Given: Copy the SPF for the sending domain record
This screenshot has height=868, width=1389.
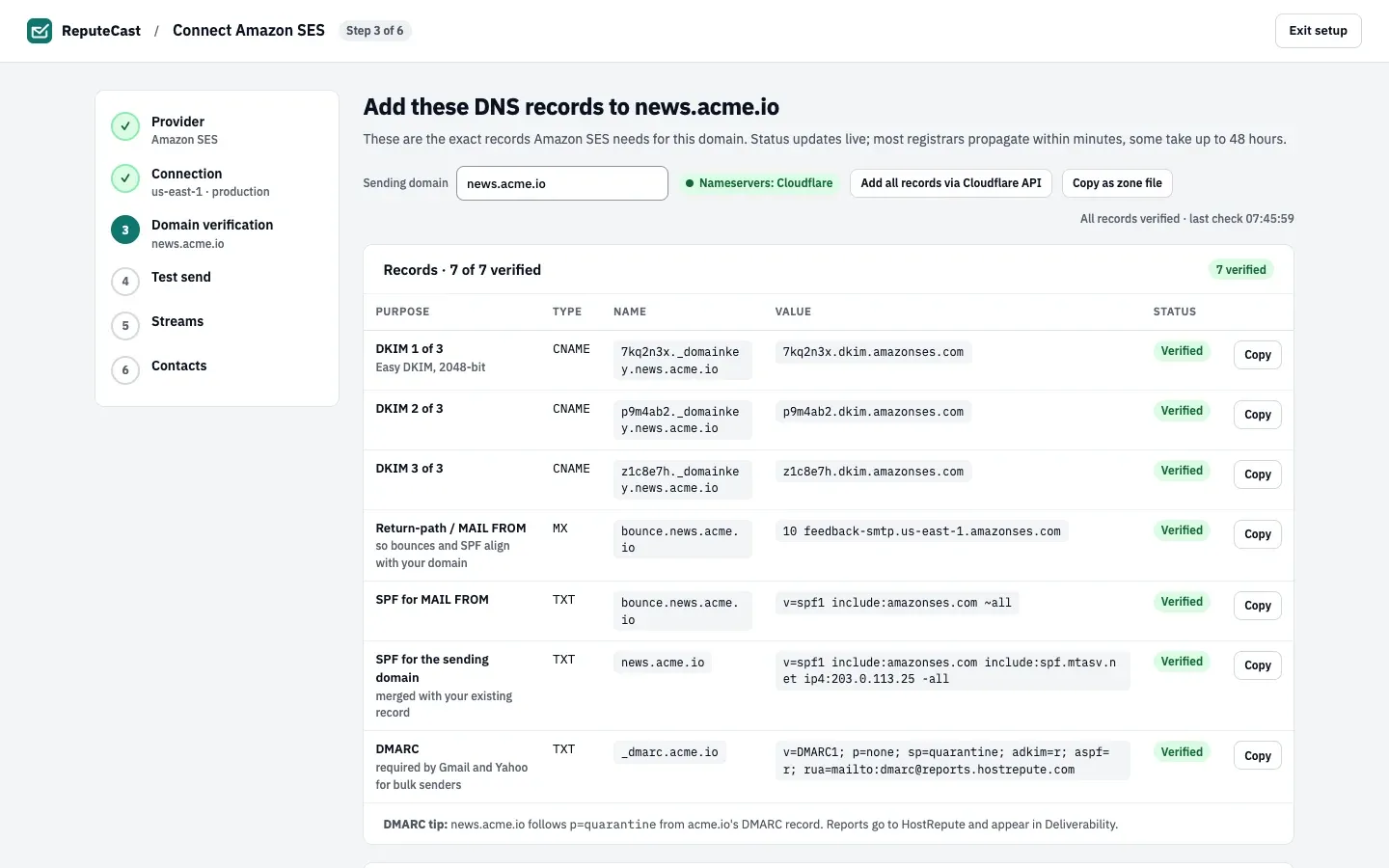Looking at the screenshot, I should point(1258,665).
